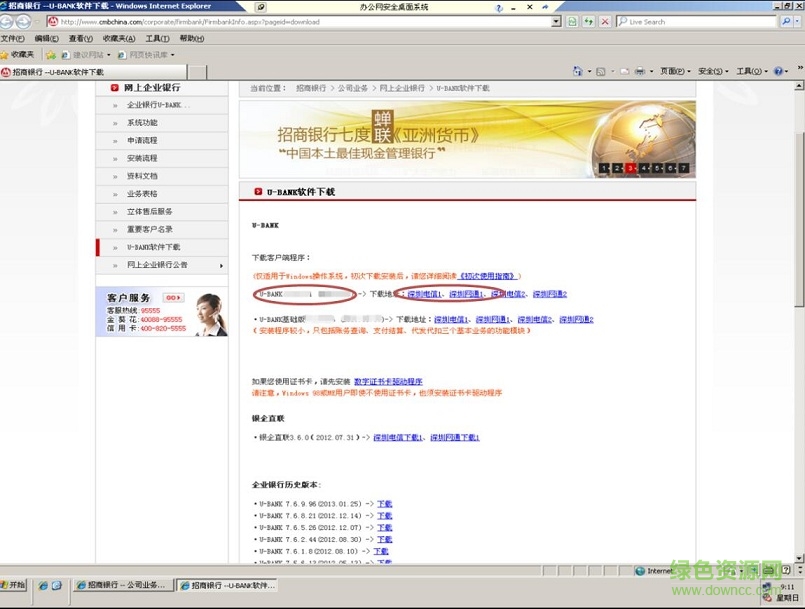Screen dimensions: 805x609
Task: Click the IE back navigation button
Action: tap(6, 22)
